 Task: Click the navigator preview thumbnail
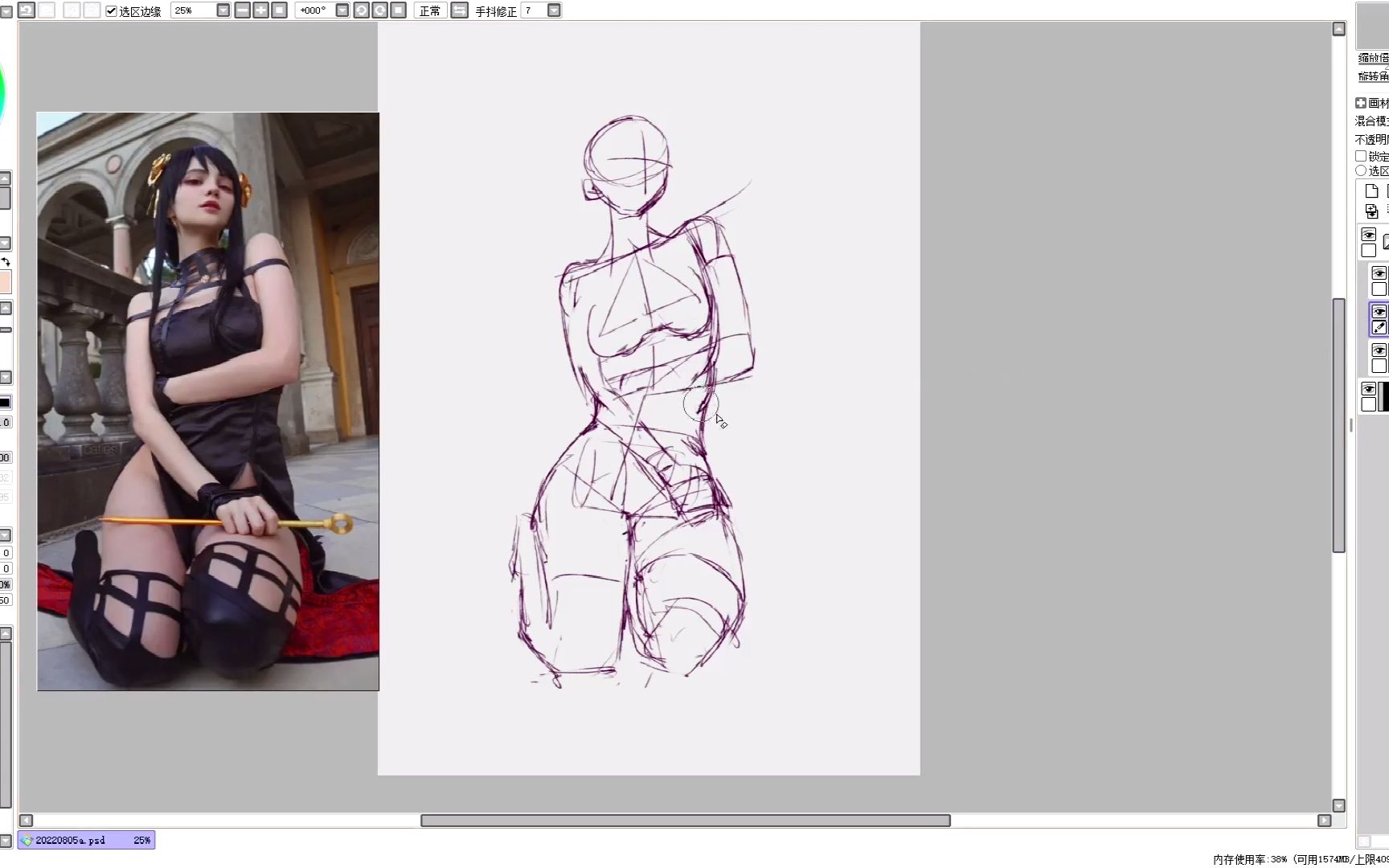coord(1373,25)
